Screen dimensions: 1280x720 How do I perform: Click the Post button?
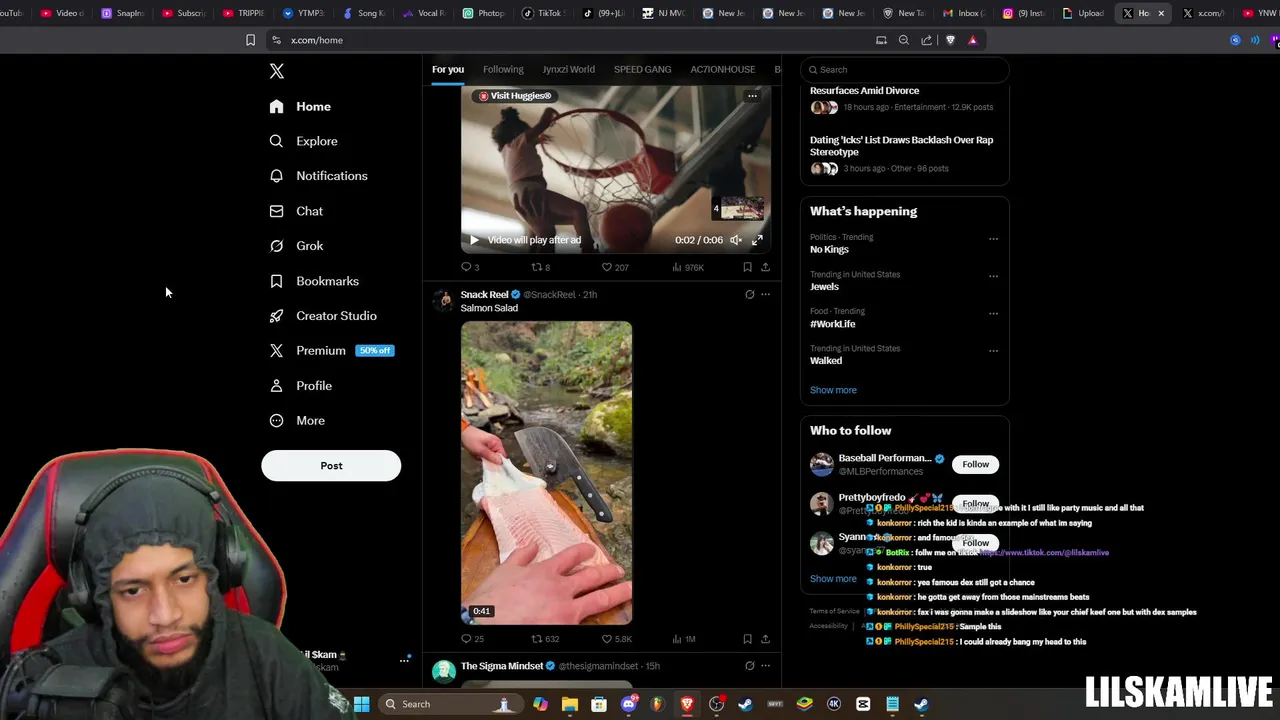[331, 466]
